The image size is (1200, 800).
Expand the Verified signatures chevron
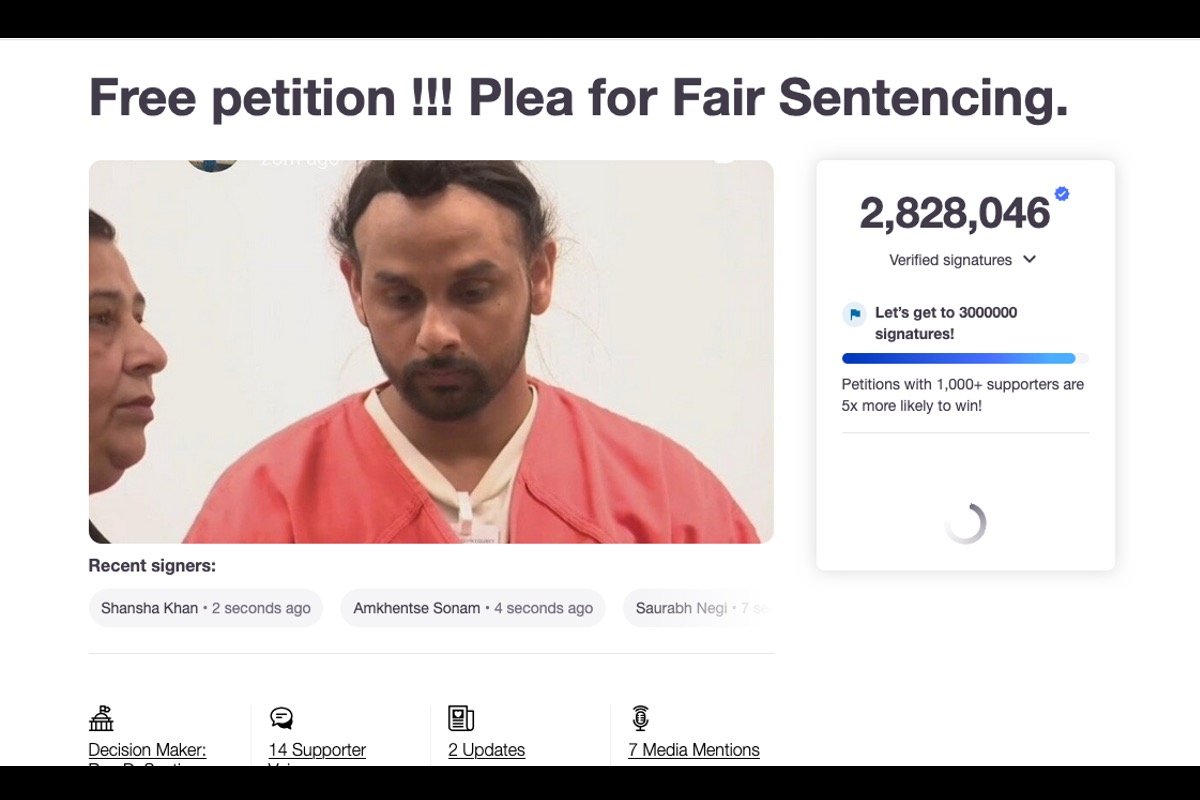pyautogui.click(x=1030, y=260)
